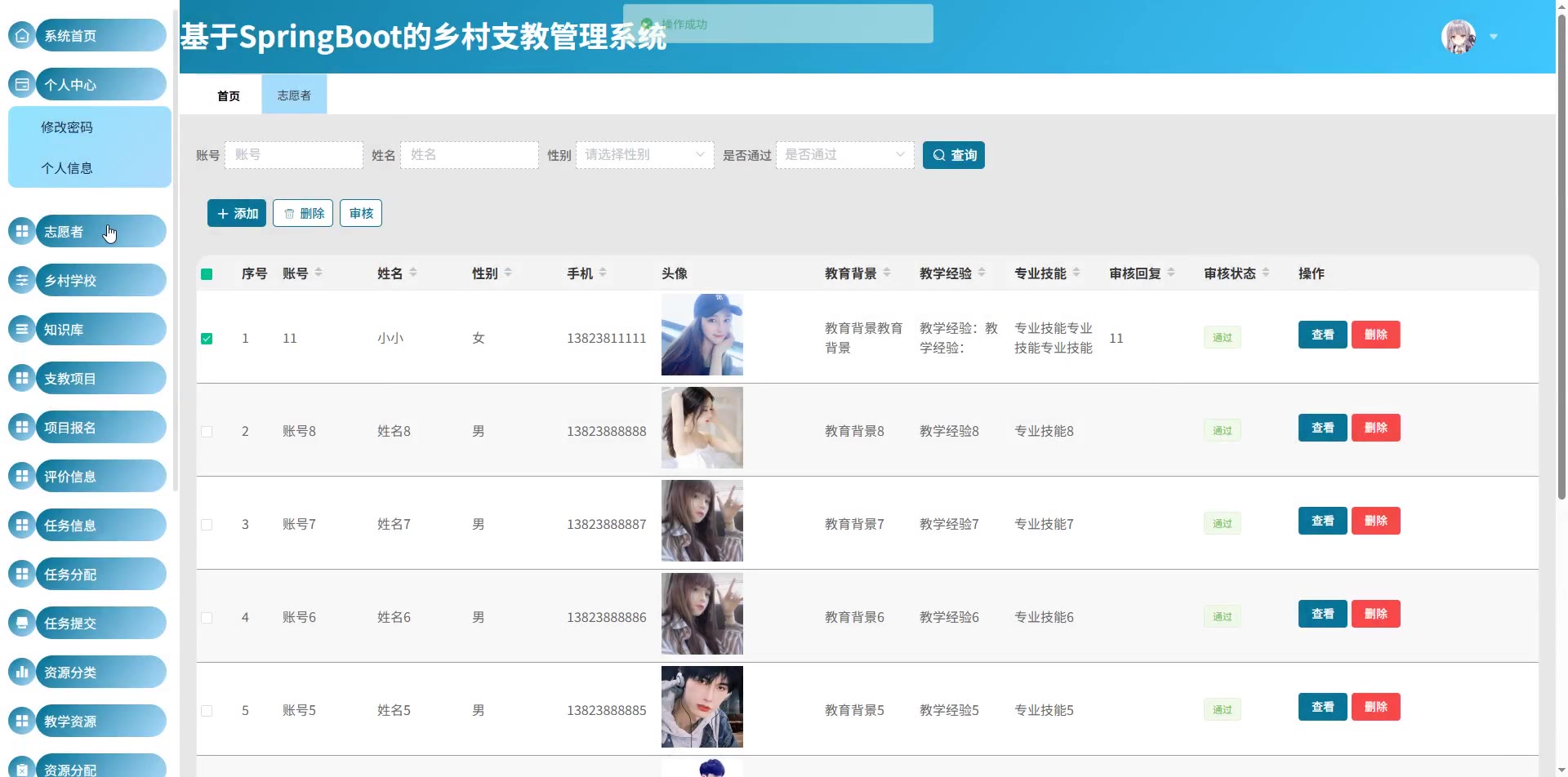The width and height of the screenshot is (1568, 777).
Task: Sort the table by 账号 column
Action: [x=318, y=273]
